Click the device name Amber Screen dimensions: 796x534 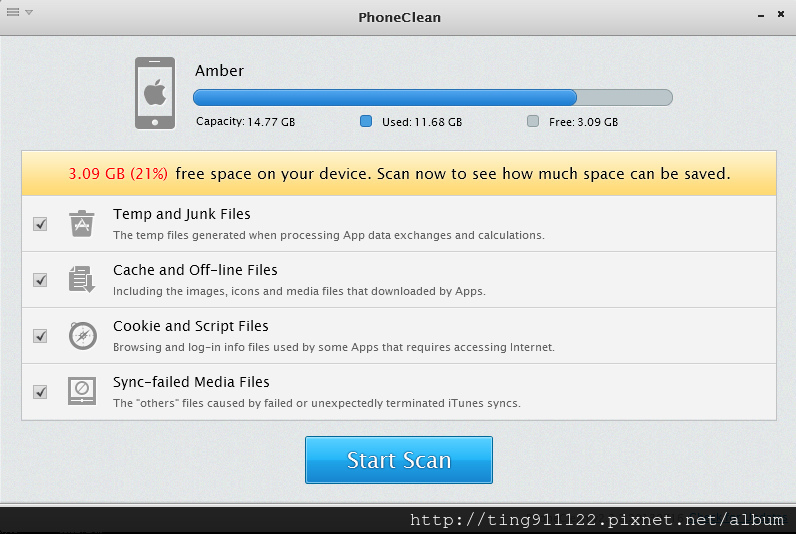[x=219, y=71]
